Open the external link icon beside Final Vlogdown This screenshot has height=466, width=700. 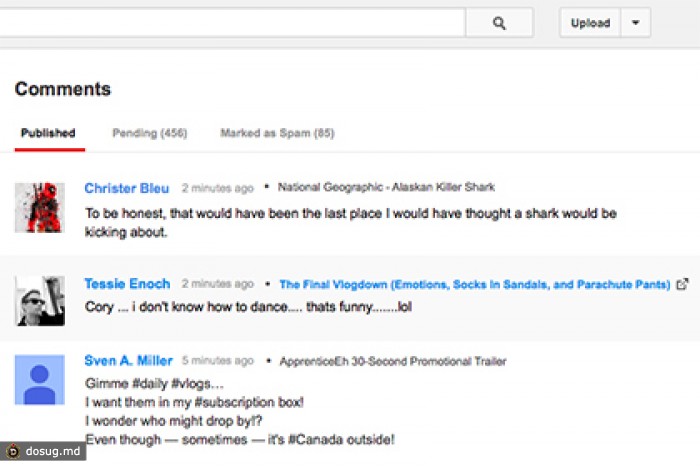[682, 285]
